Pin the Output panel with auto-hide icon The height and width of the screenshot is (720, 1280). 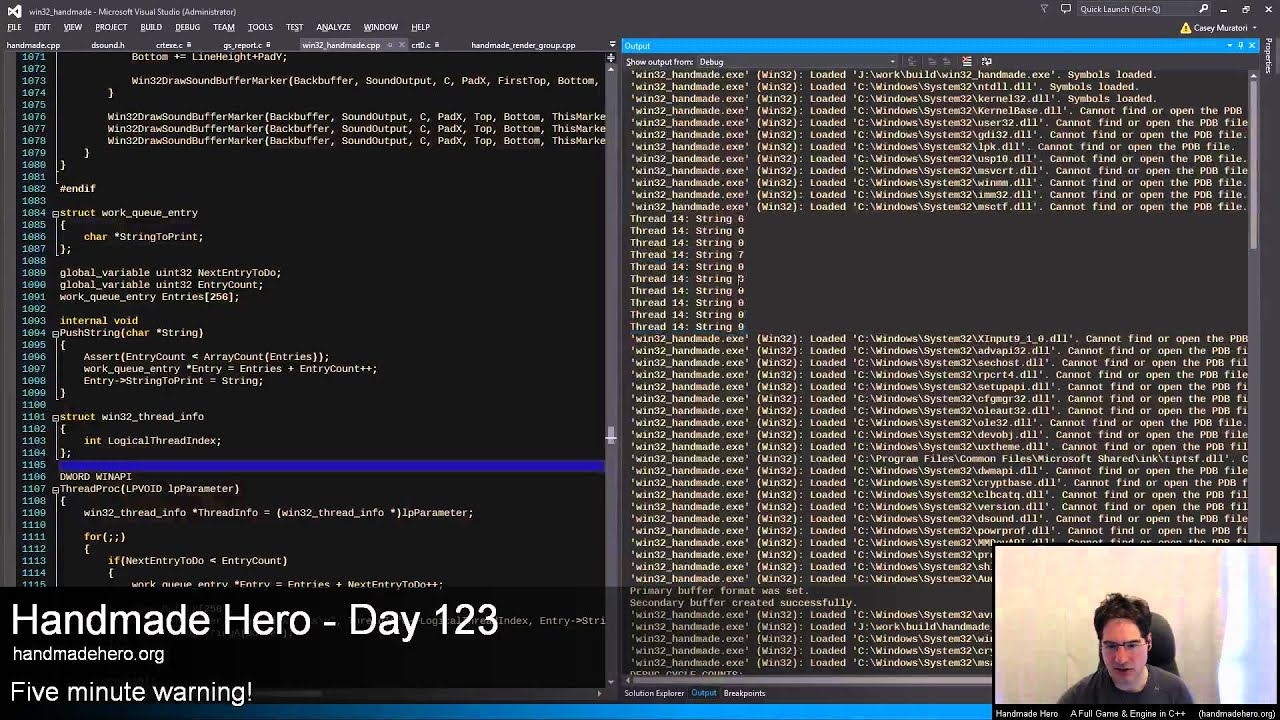click(1240, 46)
